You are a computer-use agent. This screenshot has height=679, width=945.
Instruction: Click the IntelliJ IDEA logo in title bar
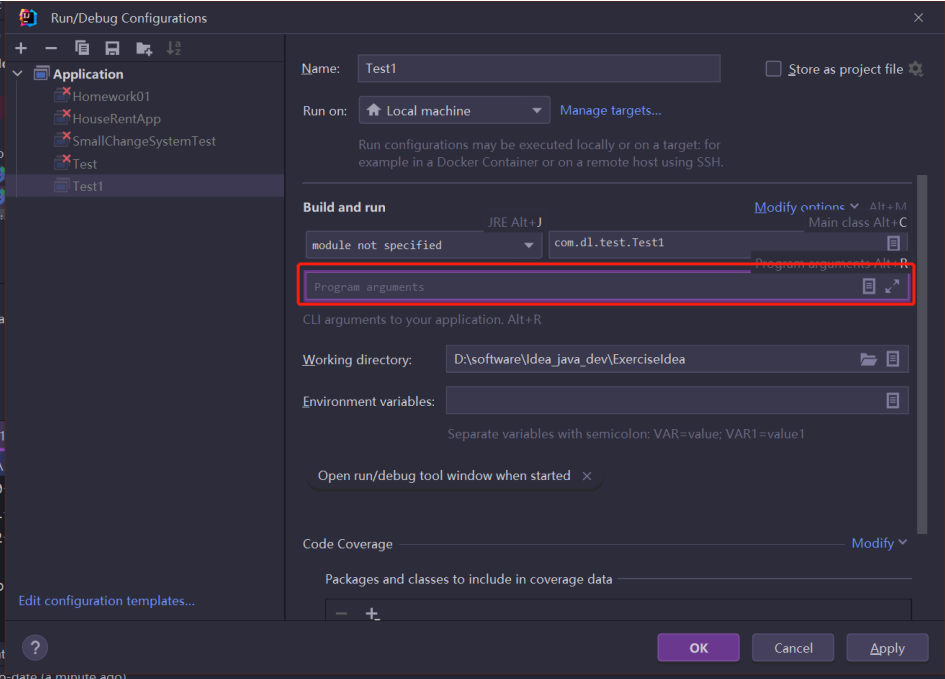28,18
